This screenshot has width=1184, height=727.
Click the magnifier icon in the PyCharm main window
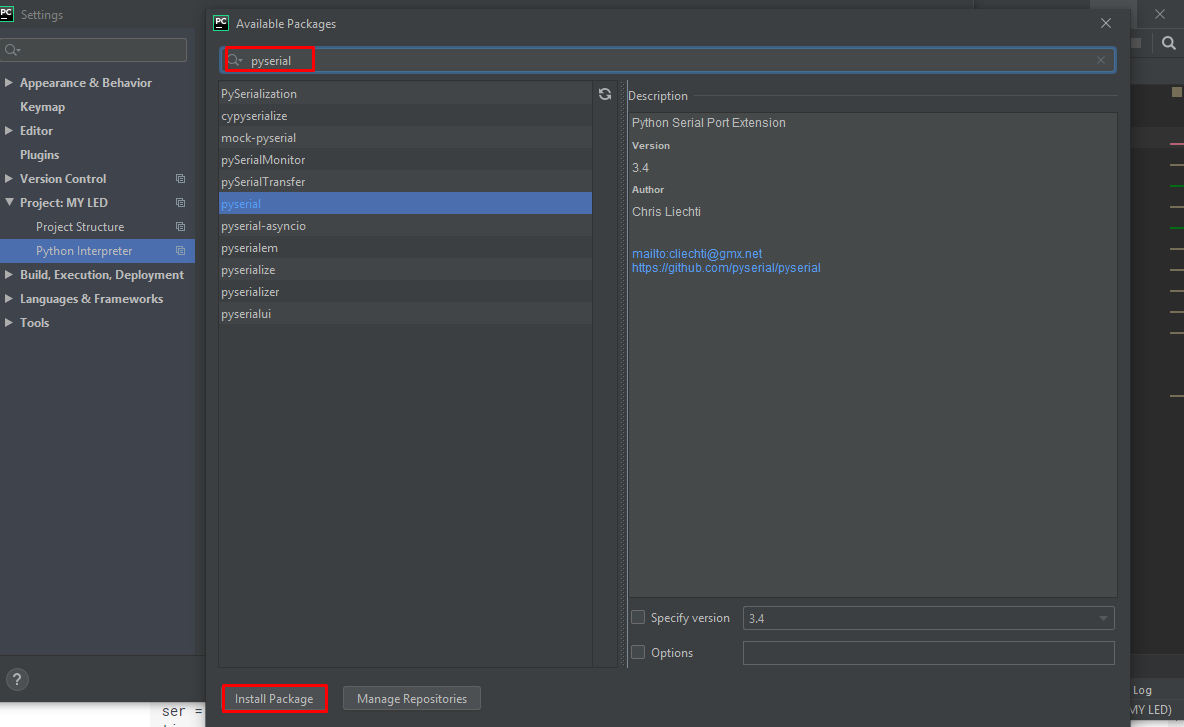pyautogui.click(x=1168, y=43)
